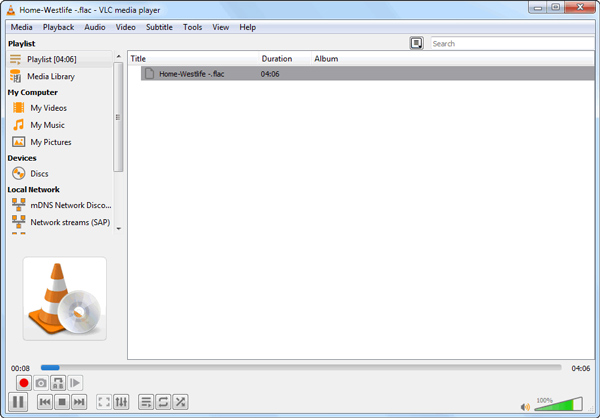Open extended settings equalizer icon

(121, 402)
